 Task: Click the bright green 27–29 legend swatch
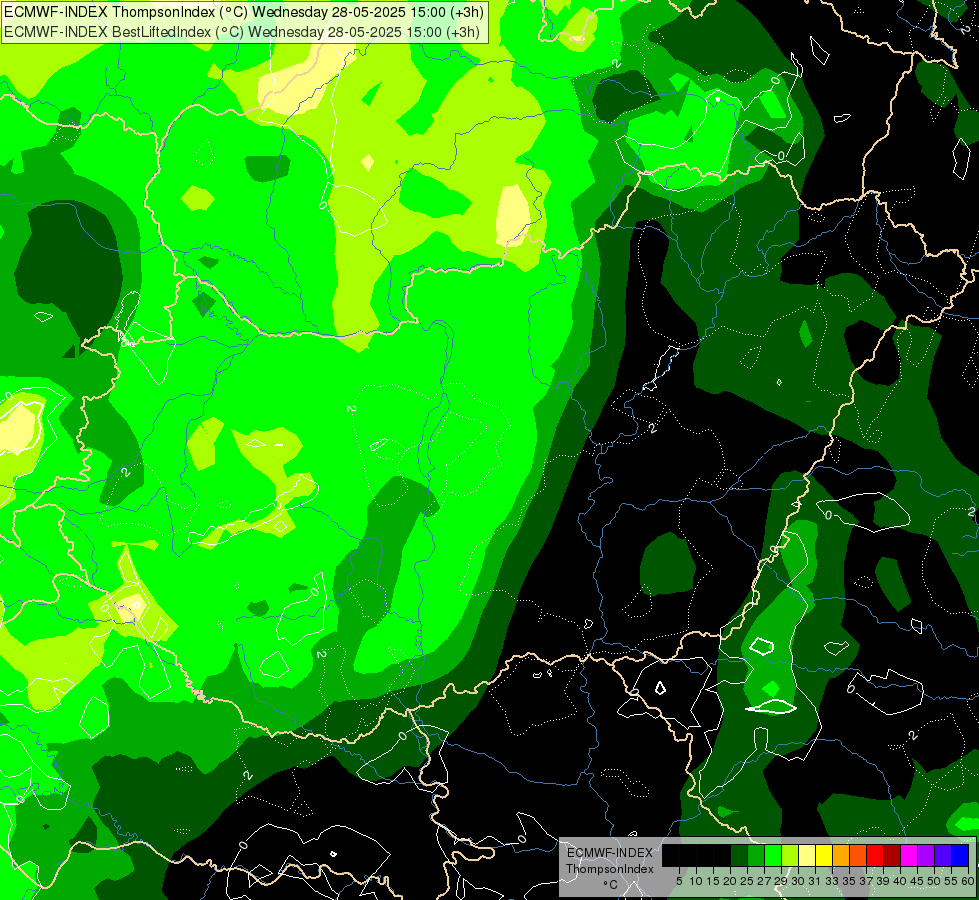click(773, 855)
